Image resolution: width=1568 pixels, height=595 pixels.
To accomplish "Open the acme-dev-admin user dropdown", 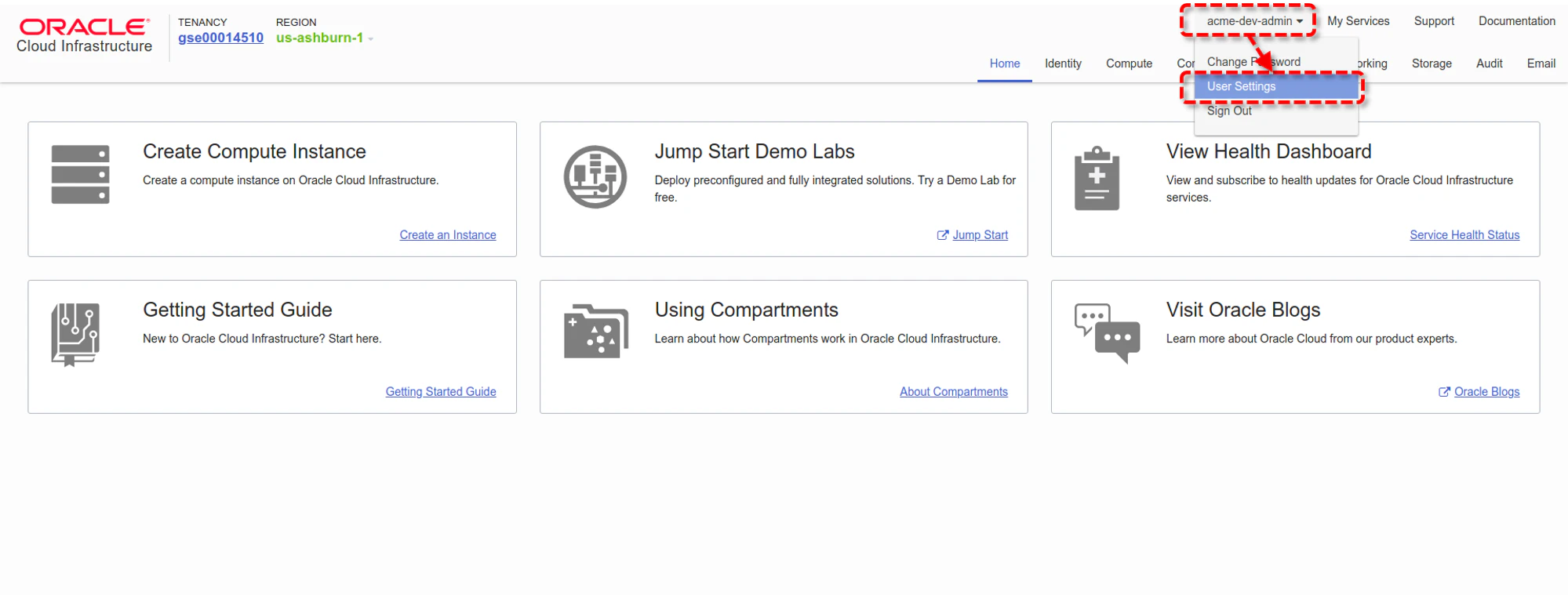I will tap(1254, 21).
